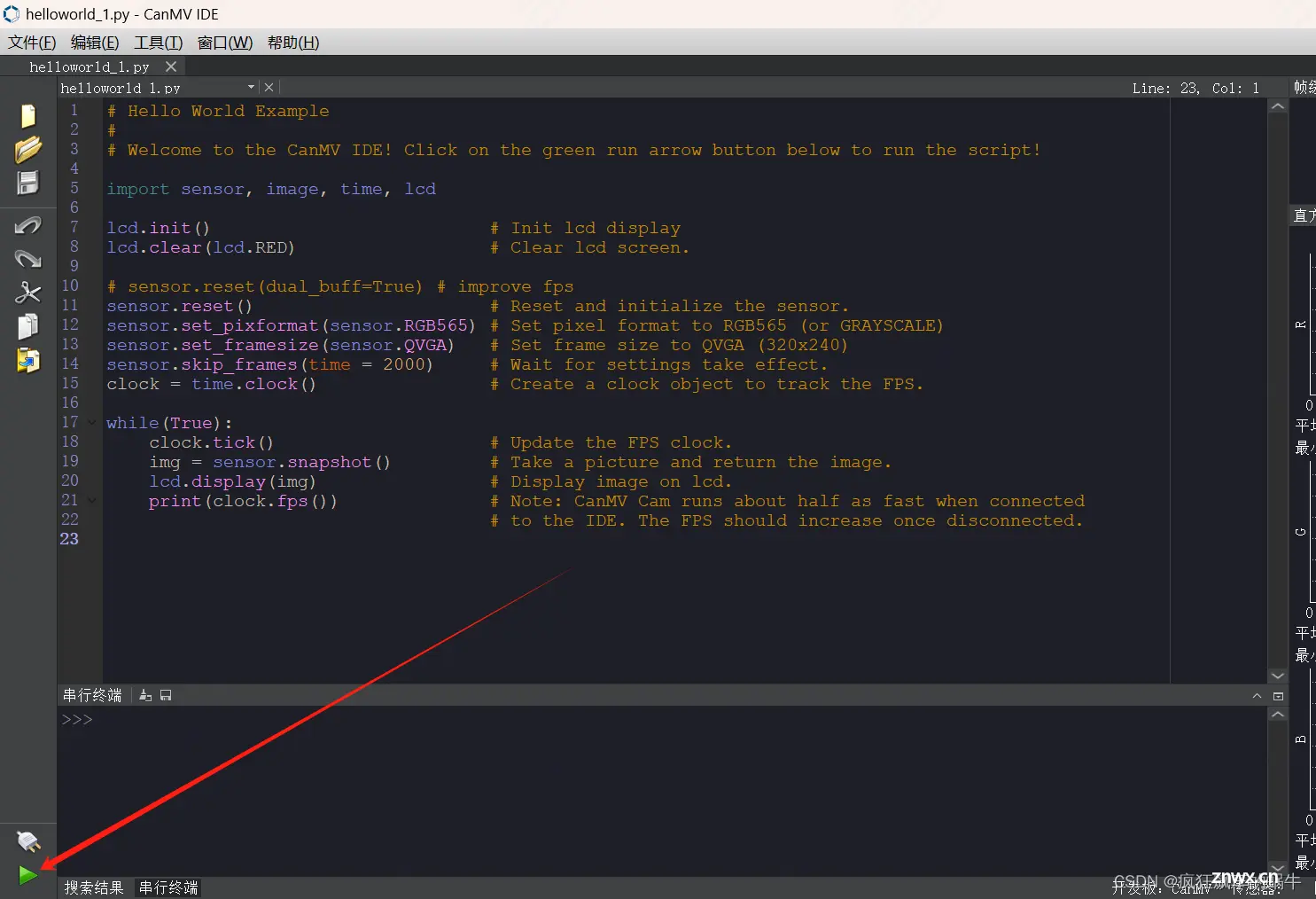This screenshot has width=1316, height=899.
Task: Click 'sensor.set_pixformat' on line 12
Action: coord(212,325)
